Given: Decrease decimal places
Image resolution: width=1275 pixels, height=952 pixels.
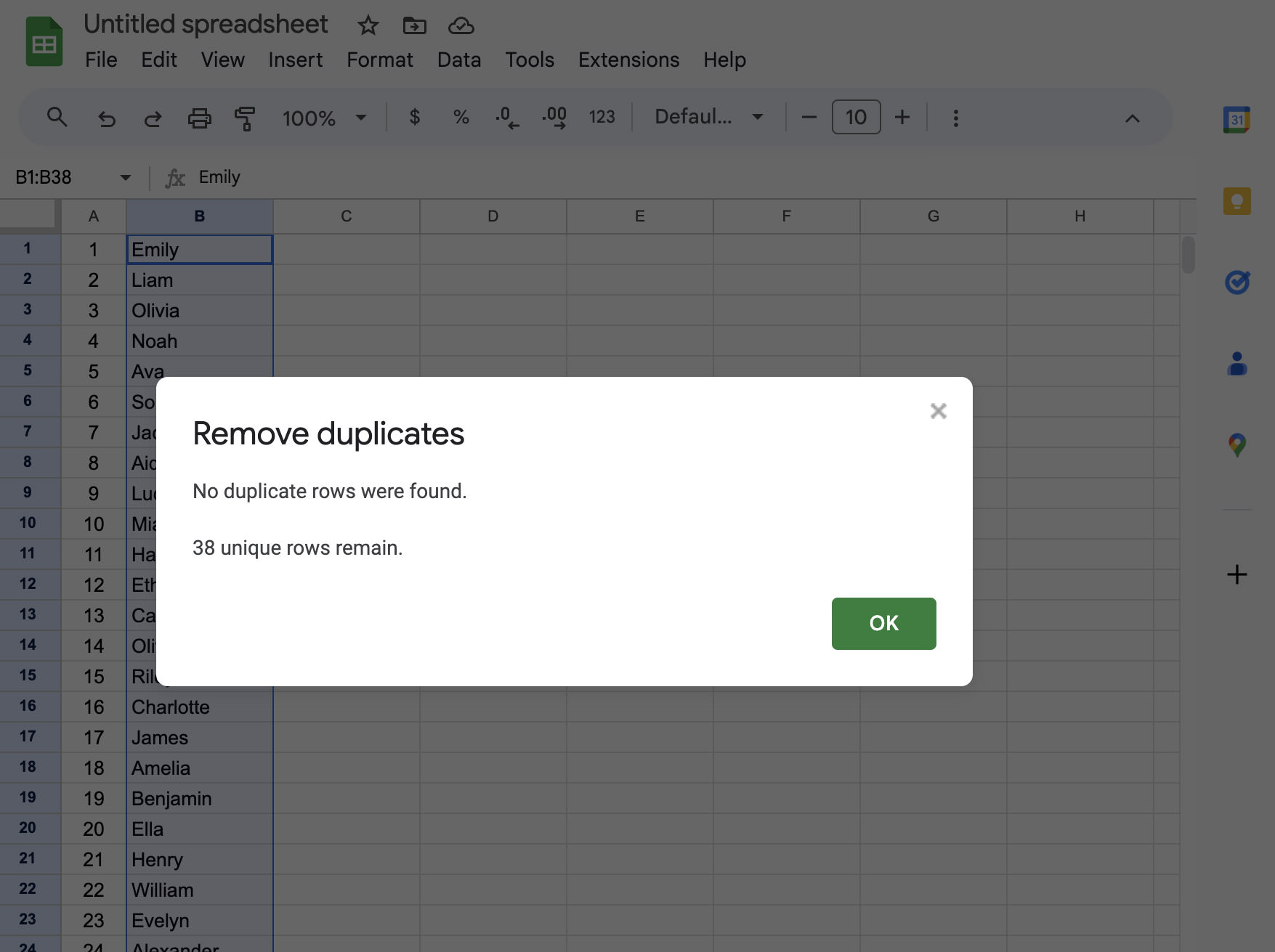Looking at the screenshot, I should 507,117.
